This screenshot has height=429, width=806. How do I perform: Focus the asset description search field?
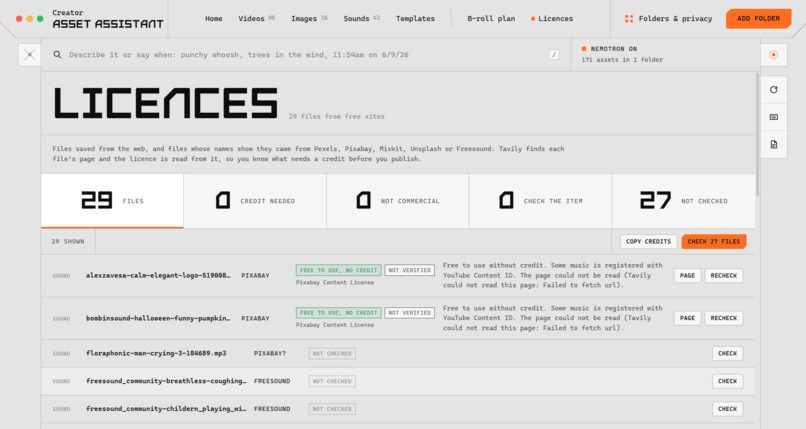pos(306,54)
